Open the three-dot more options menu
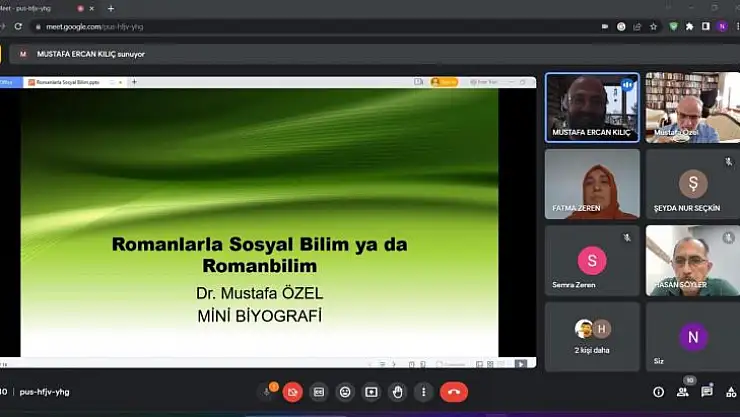This screenshot has height=417, width=740. (x=423, y=392)
